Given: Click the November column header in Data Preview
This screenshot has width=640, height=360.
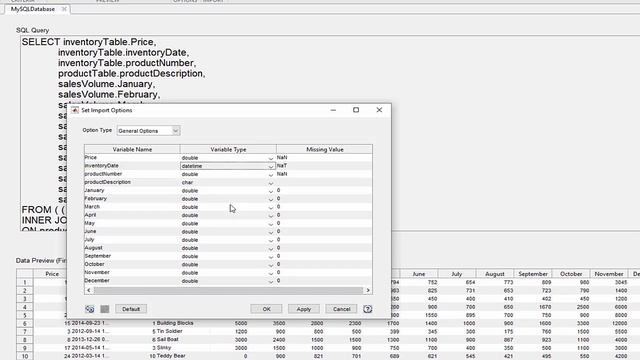Looking at the screenshot, I should 609,274.
